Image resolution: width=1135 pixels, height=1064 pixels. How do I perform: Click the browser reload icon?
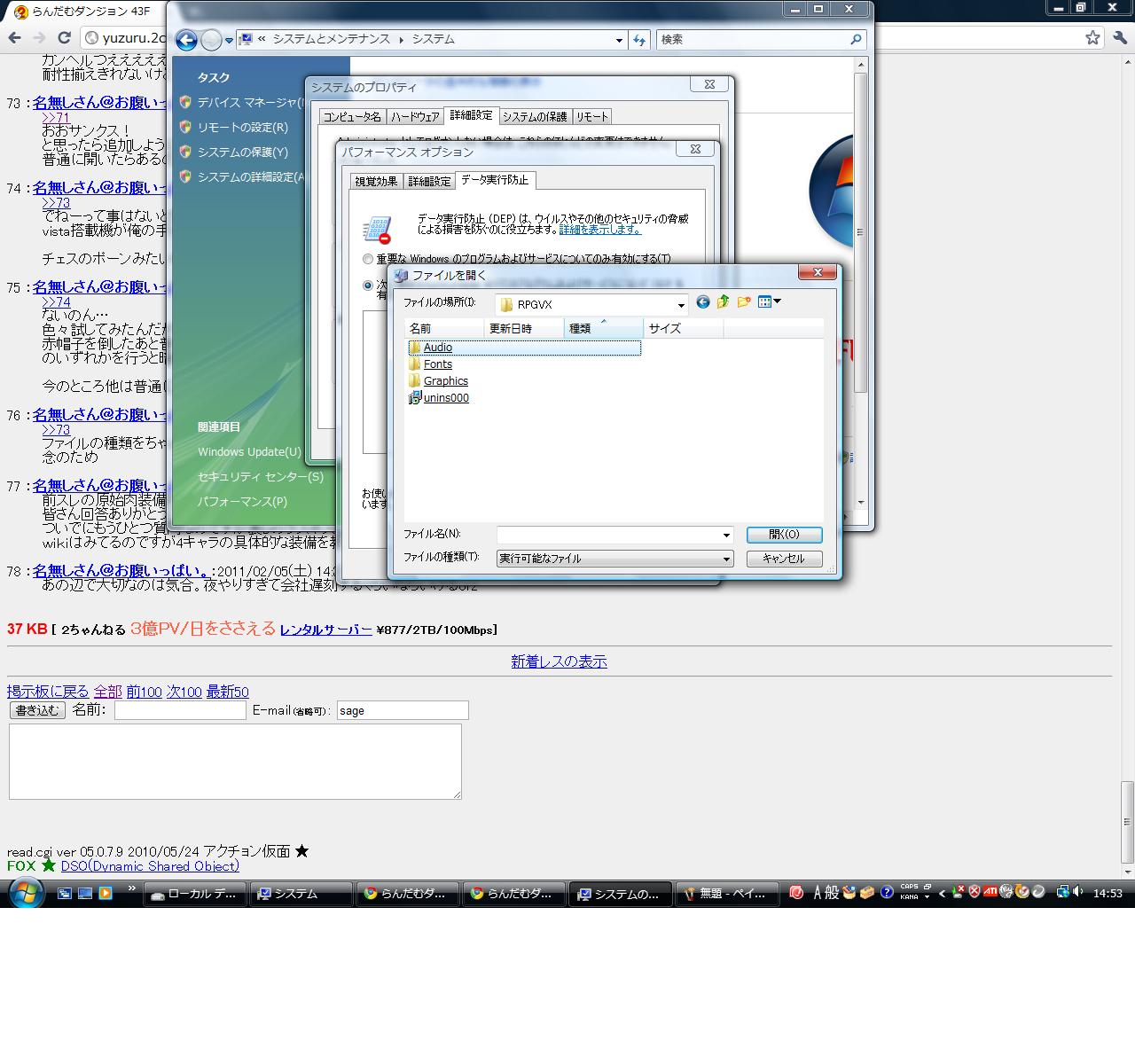(64, 37)
